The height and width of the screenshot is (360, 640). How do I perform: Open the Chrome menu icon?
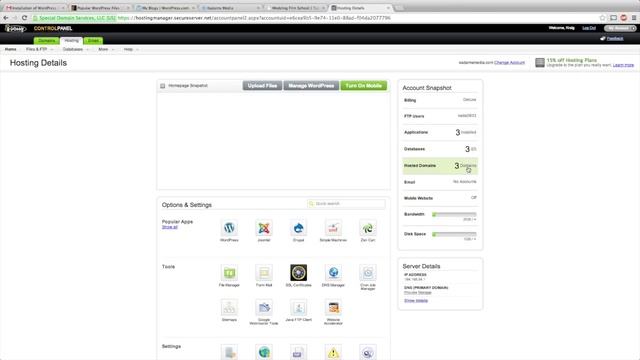(634, 18)
